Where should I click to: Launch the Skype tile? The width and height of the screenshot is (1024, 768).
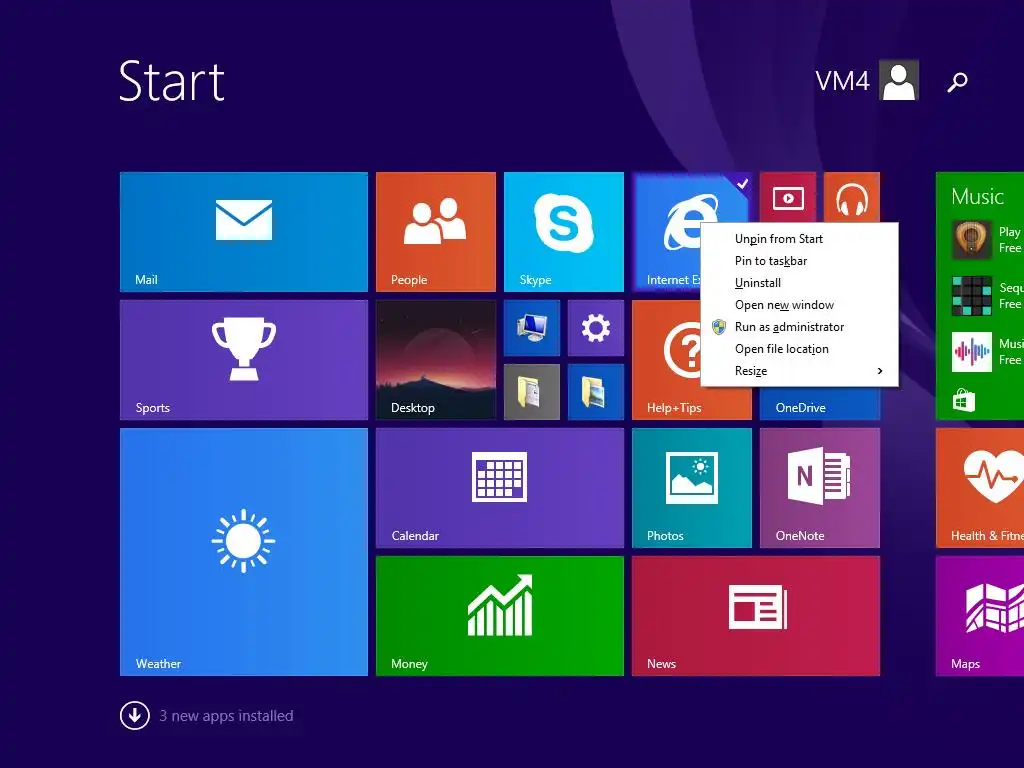(564, 232)
